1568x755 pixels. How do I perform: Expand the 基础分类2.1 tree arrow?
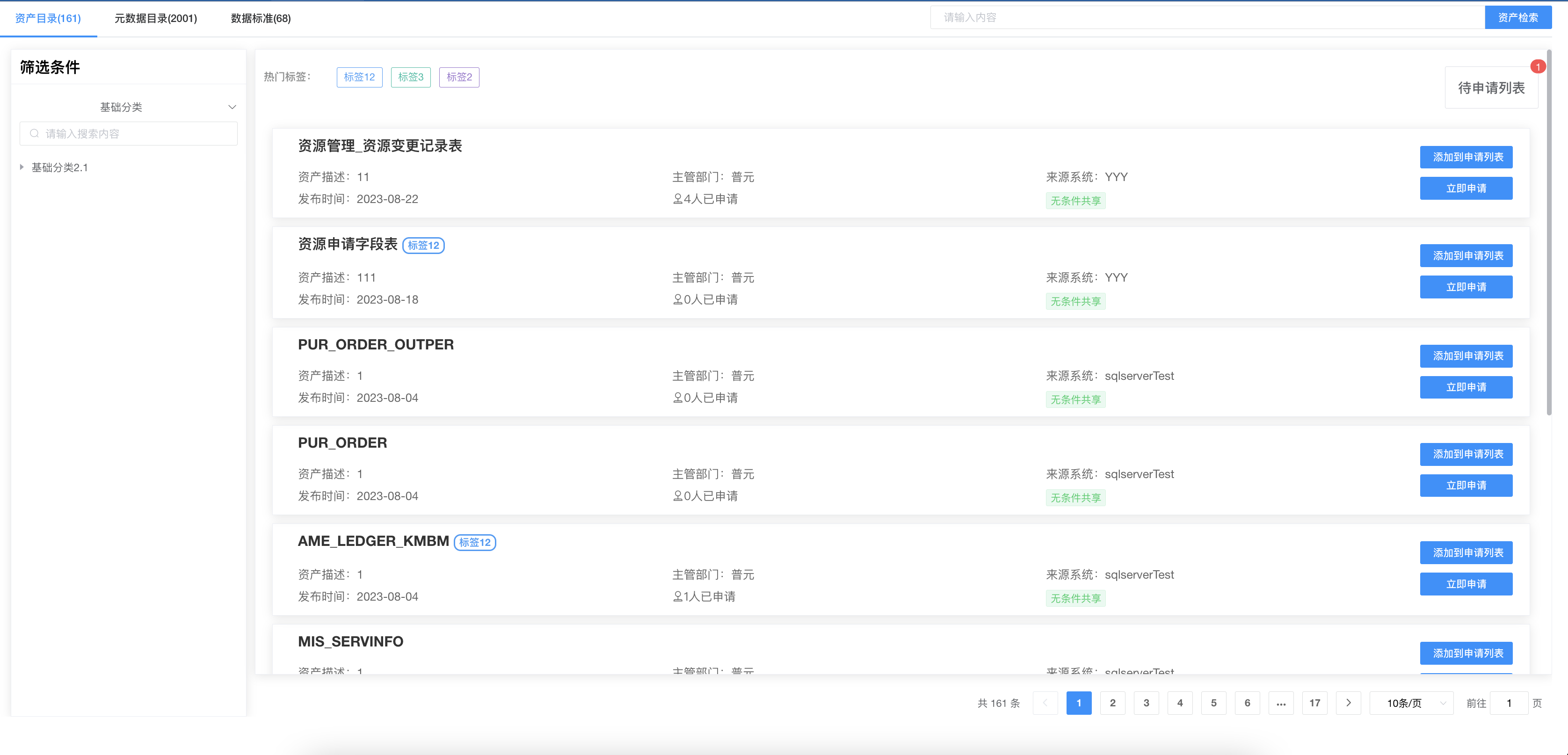22,167
